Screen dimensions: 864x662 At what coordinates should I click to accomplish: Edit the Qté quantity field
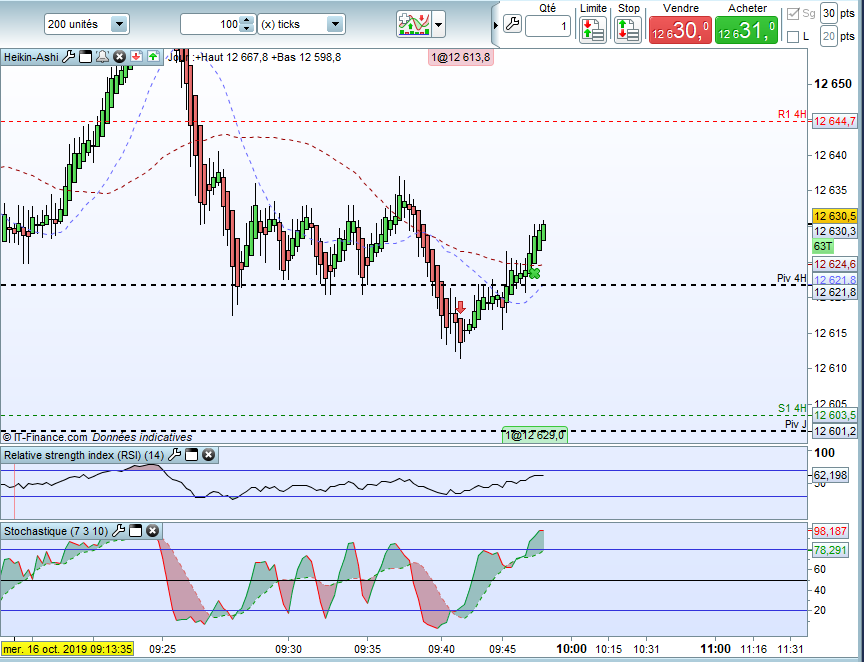tap(548, 26)
